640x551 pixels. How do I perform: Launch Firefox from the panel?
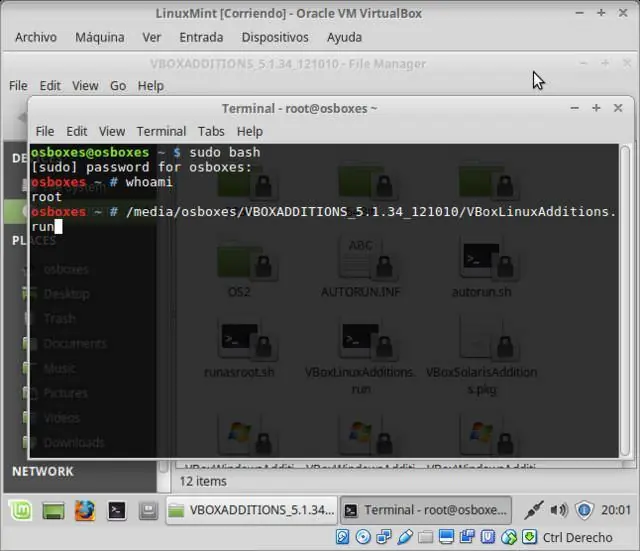pos(85,510)
